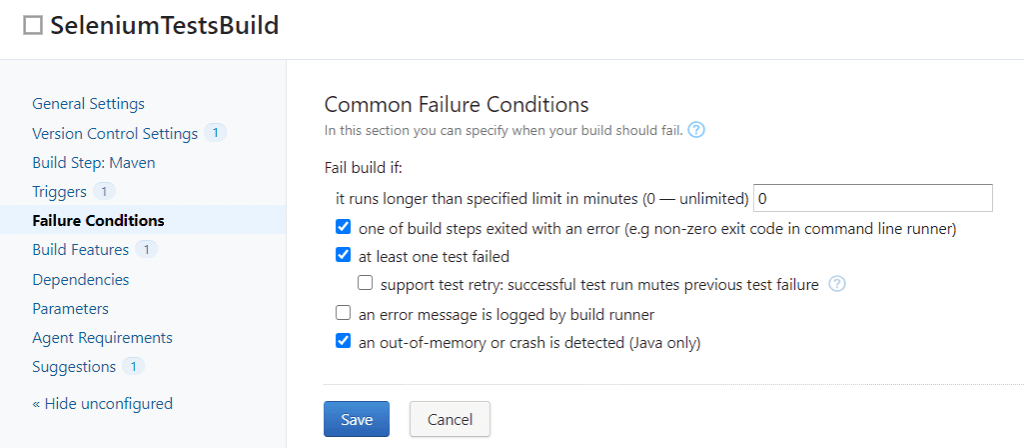
Task: Enable error message logged by build runner
Action: click(343, 314)
